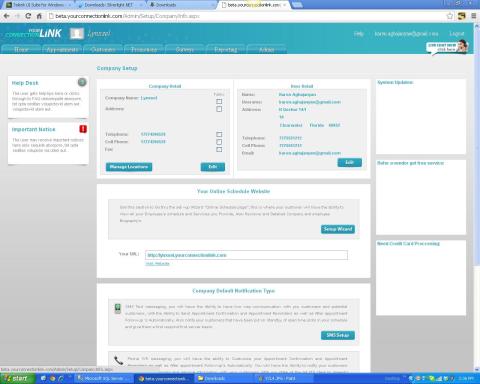Viewport: 480px width, 384px height.
Task: Open the Reporting navigation tab
Action: (226, 49)
